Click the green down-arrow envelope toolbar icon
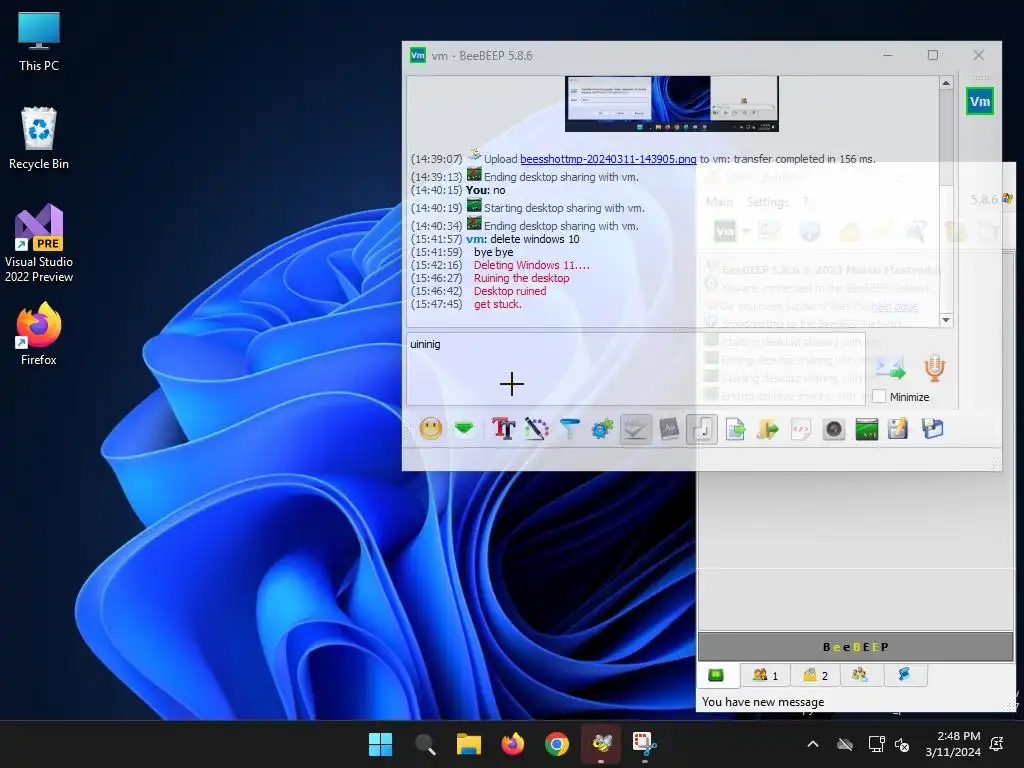 tap(464, 429)
